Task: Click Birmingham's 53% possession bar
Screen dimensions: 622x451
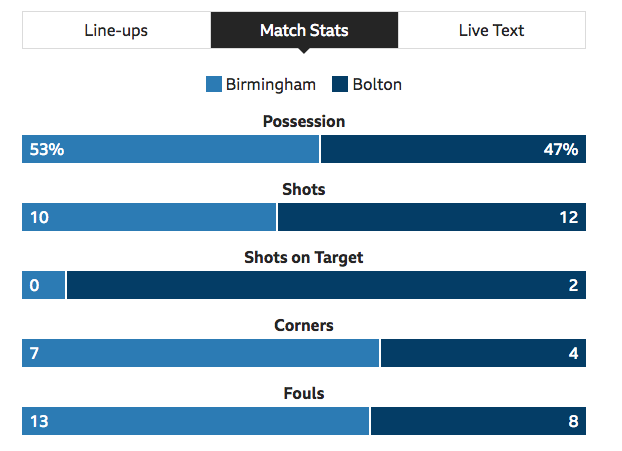Action: tap(171, 149)
